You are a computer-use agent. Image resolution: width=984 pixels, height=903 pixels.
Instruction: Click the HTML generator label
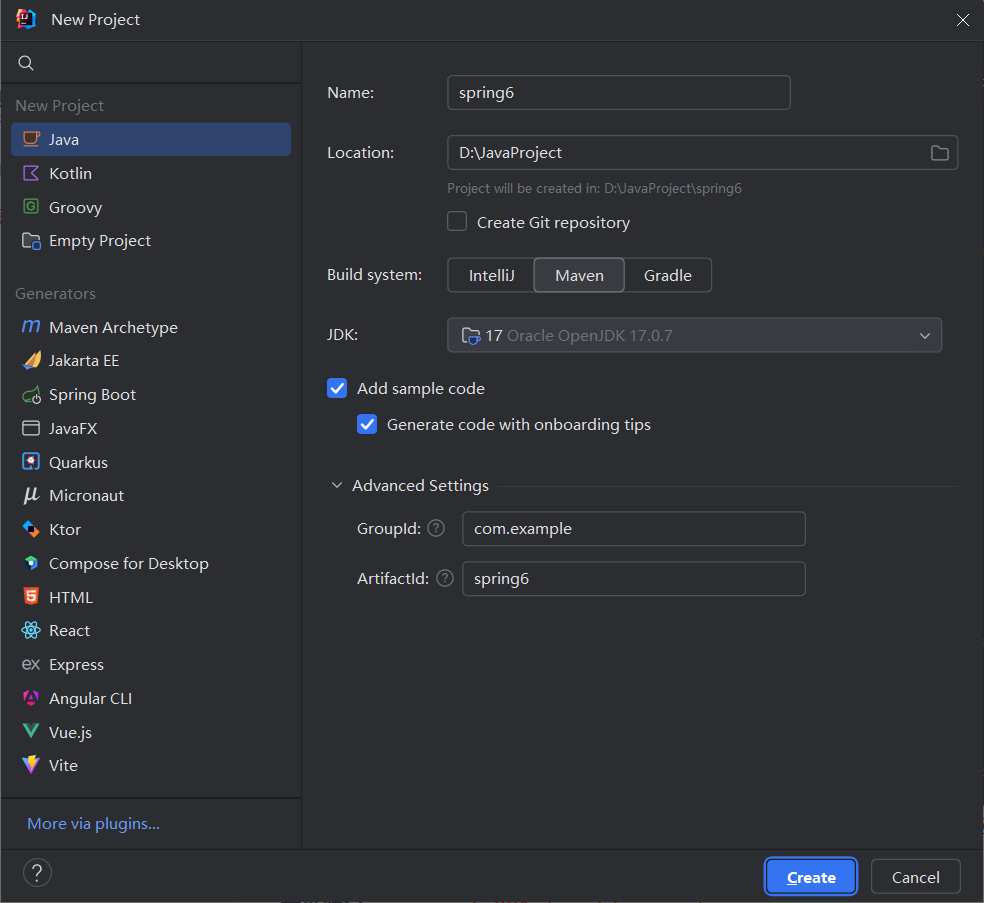pos(71,597)
